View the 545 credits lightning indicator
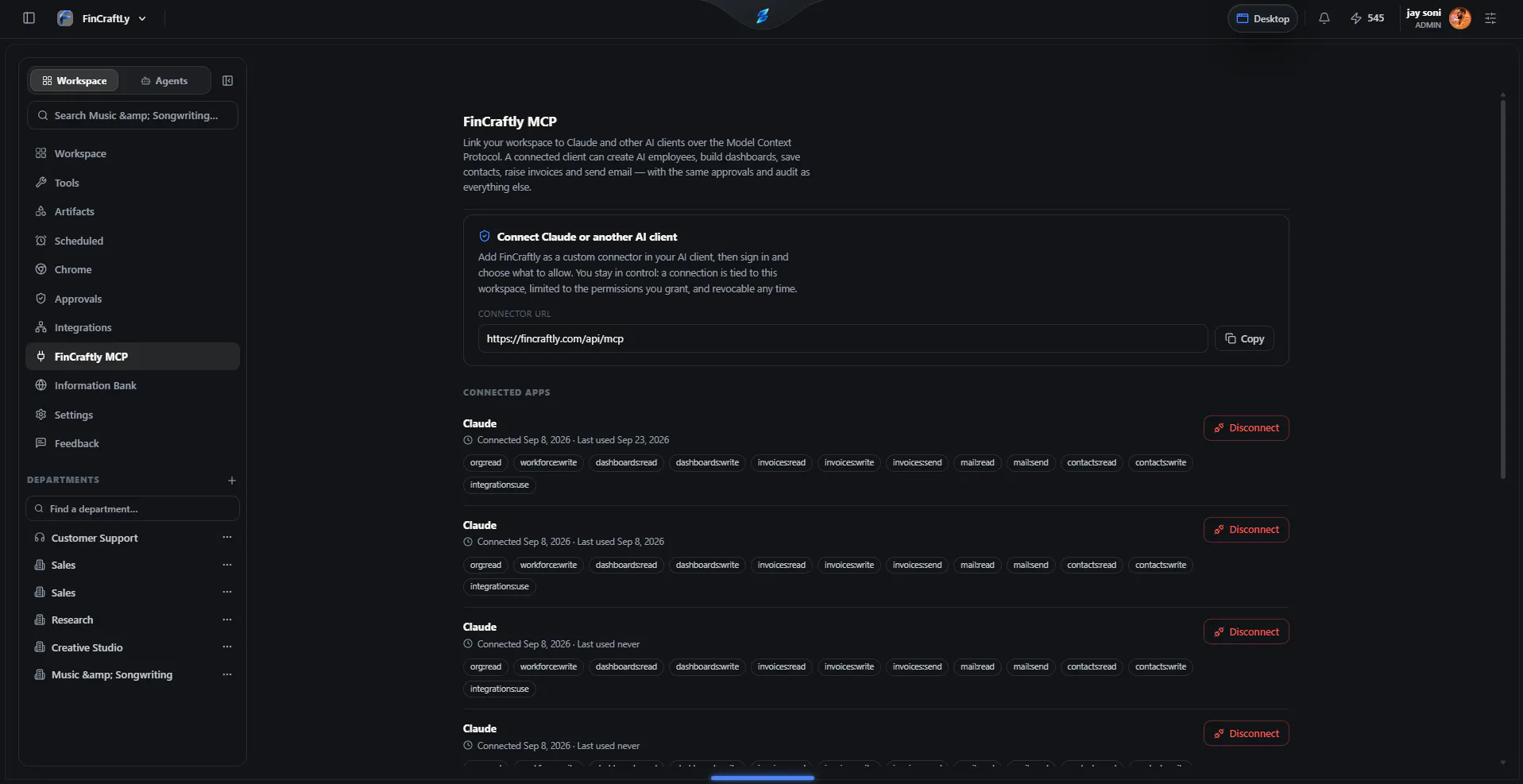The height and width of the screenshot is (784, 1523). click(x=1366, y=18)
